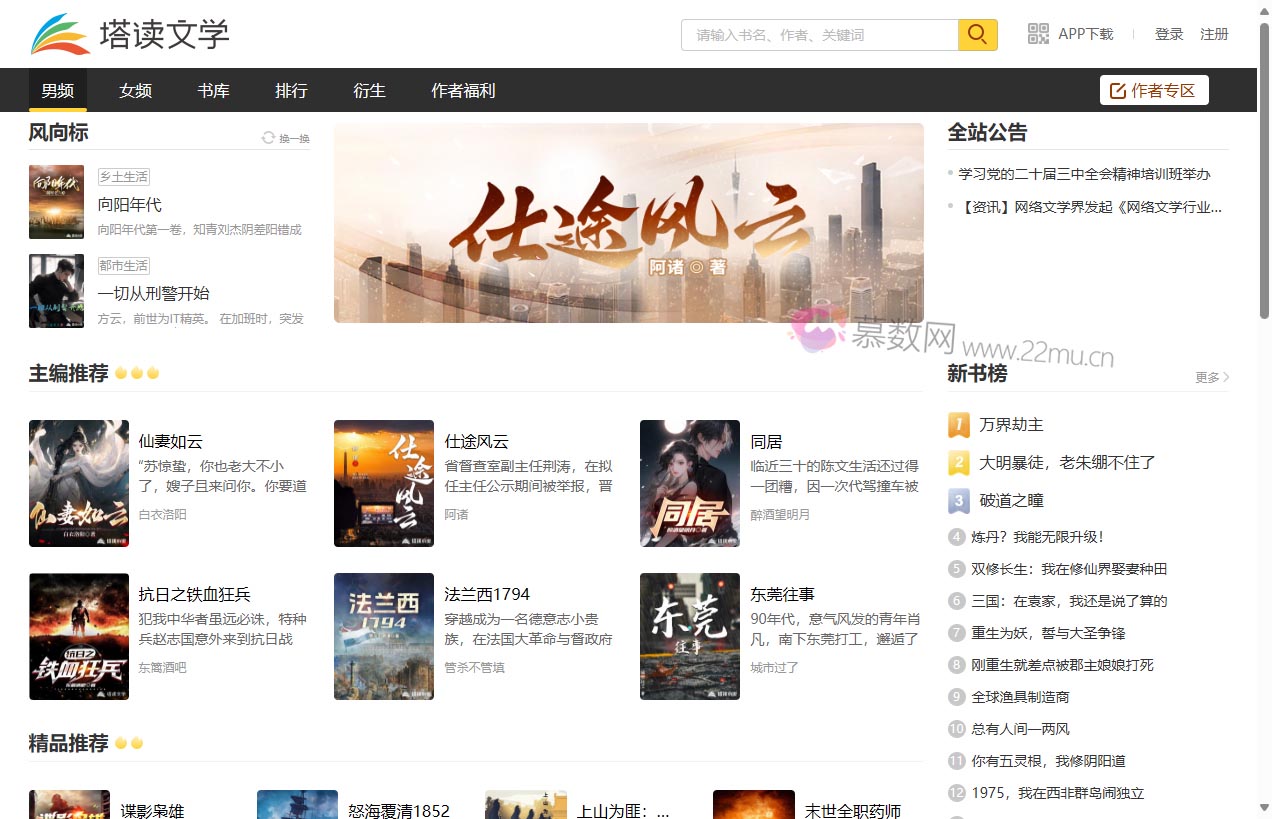Click the 塔读文学 logo icon
Image resolution: width=1272 pixels, height=819 pixels.
click(x=60, y=32)
